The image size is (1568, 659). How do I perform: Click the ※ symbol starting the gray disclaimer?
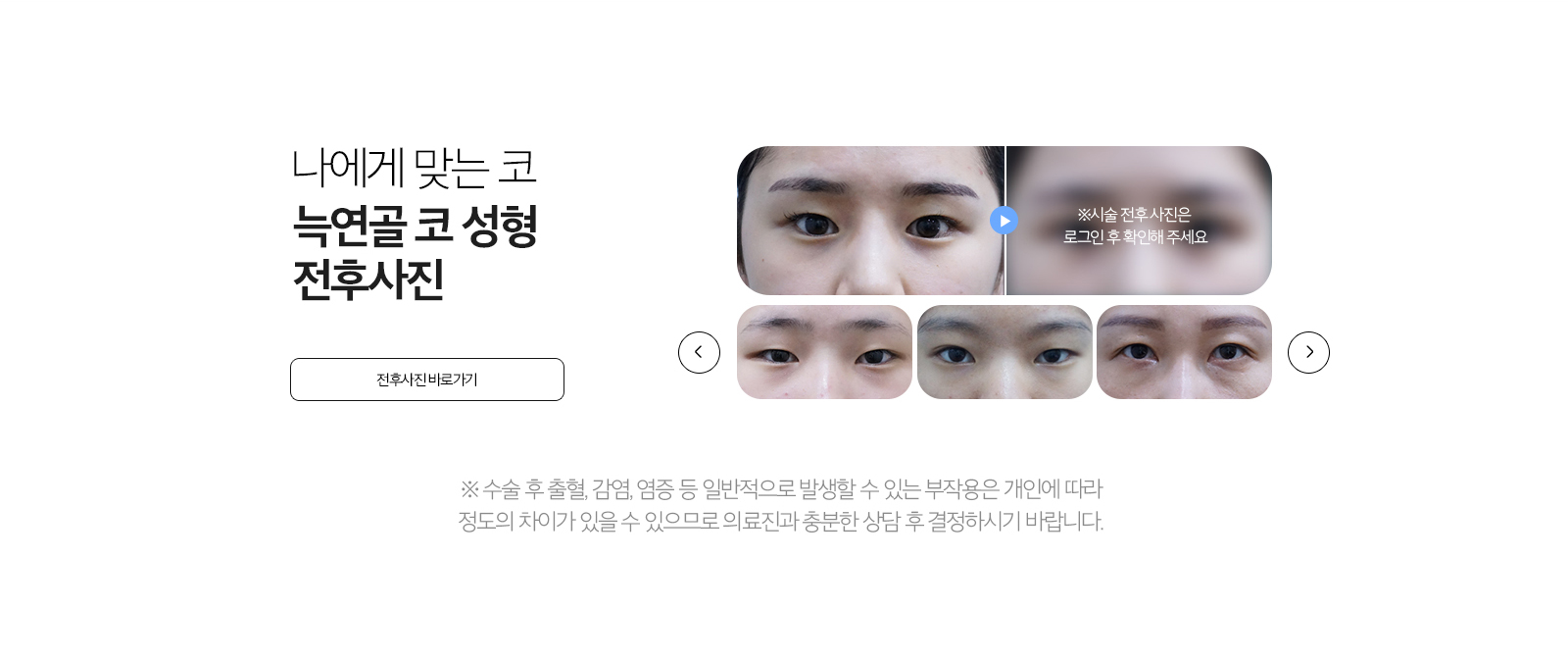coord(469,488)
